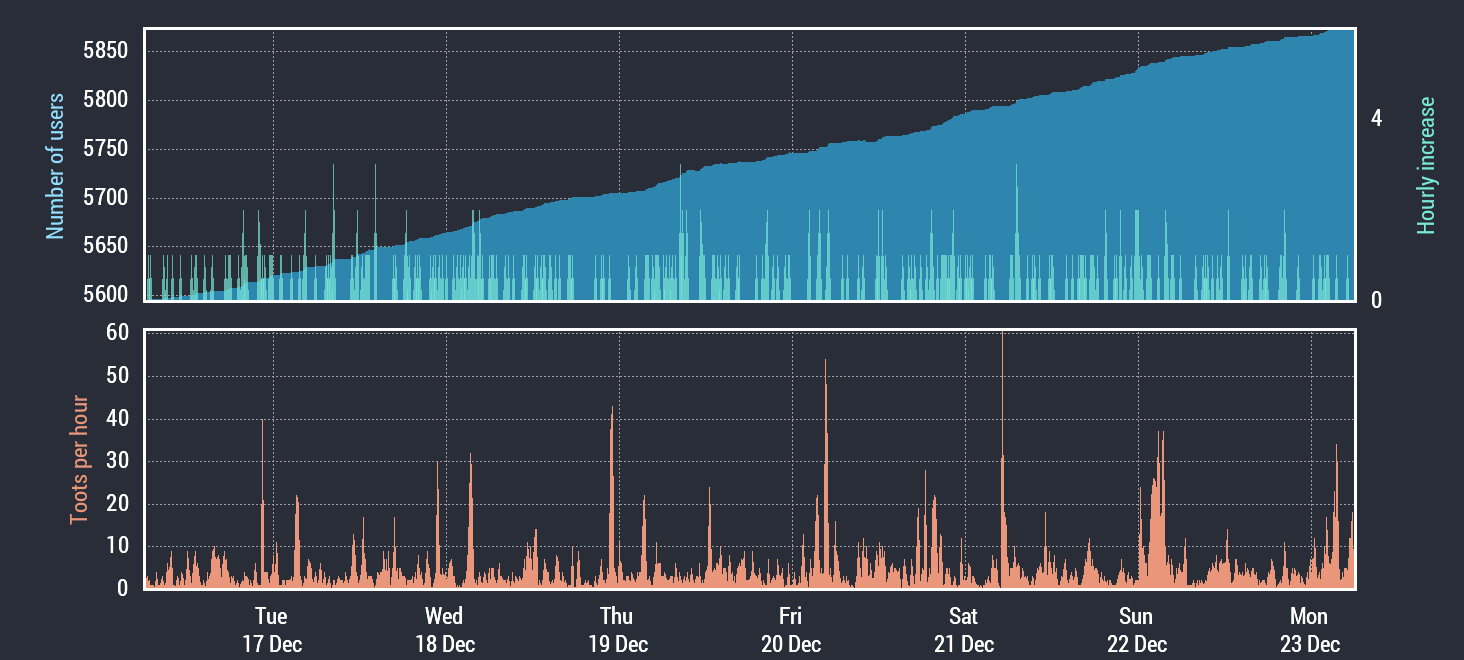This screenshot has width=1464, height=660.
Task: Click the 5850 users tick label
Action: tap(104, 51)
